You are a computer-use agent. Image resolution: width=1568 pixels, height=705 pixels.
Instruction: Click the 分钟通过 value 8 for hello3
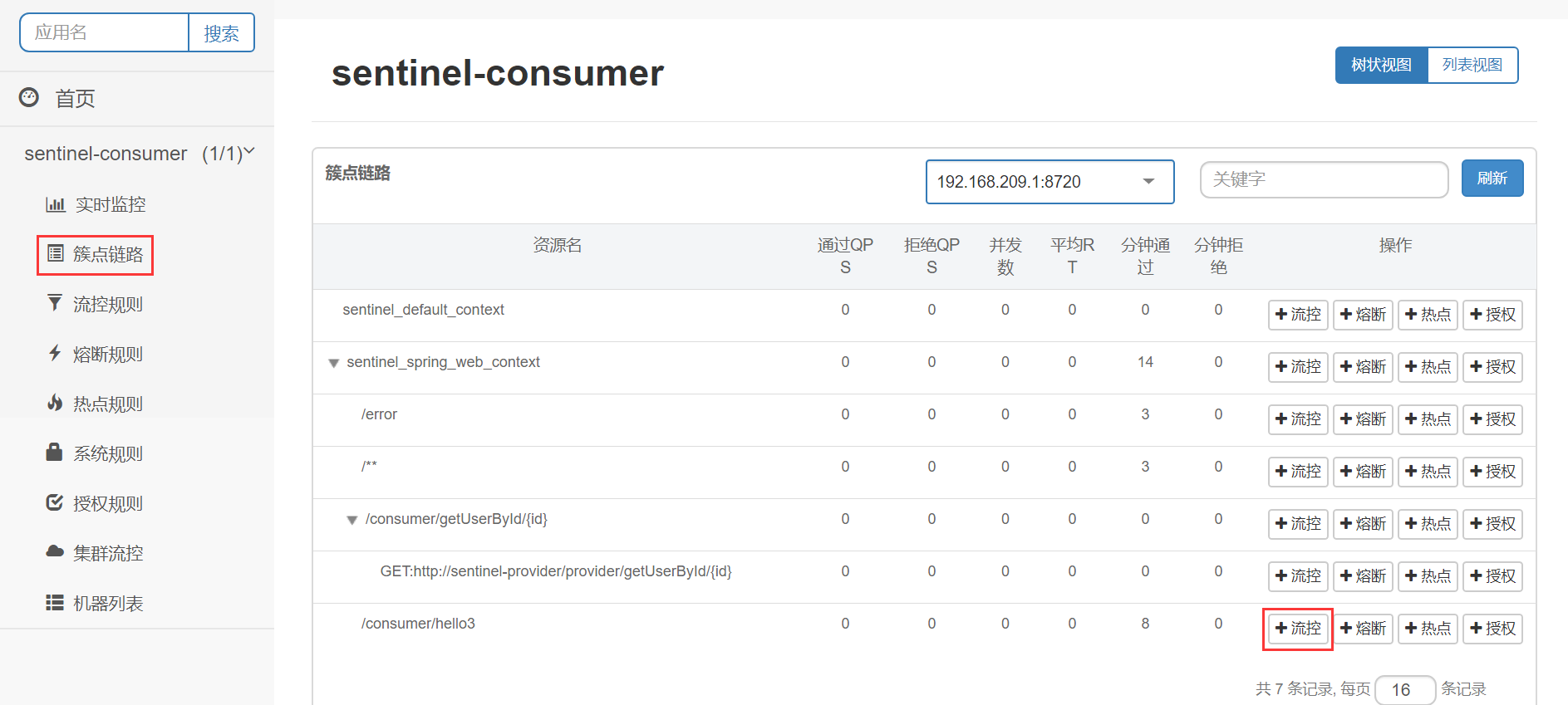[1145, 624]
